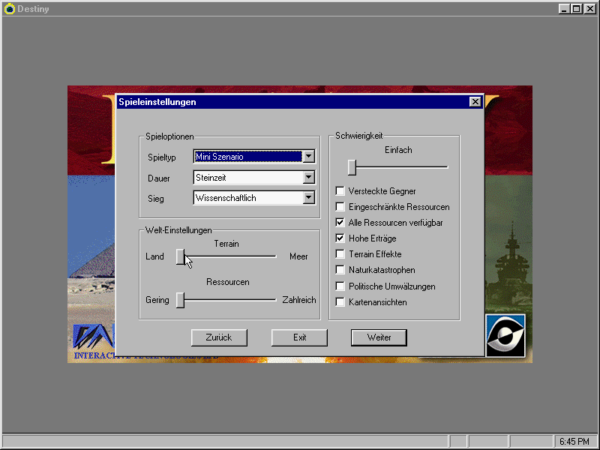This screenshot has height=450, width=600.
Task: Click the Terrain Land-Meer slider handle
Action: point(181,257)
